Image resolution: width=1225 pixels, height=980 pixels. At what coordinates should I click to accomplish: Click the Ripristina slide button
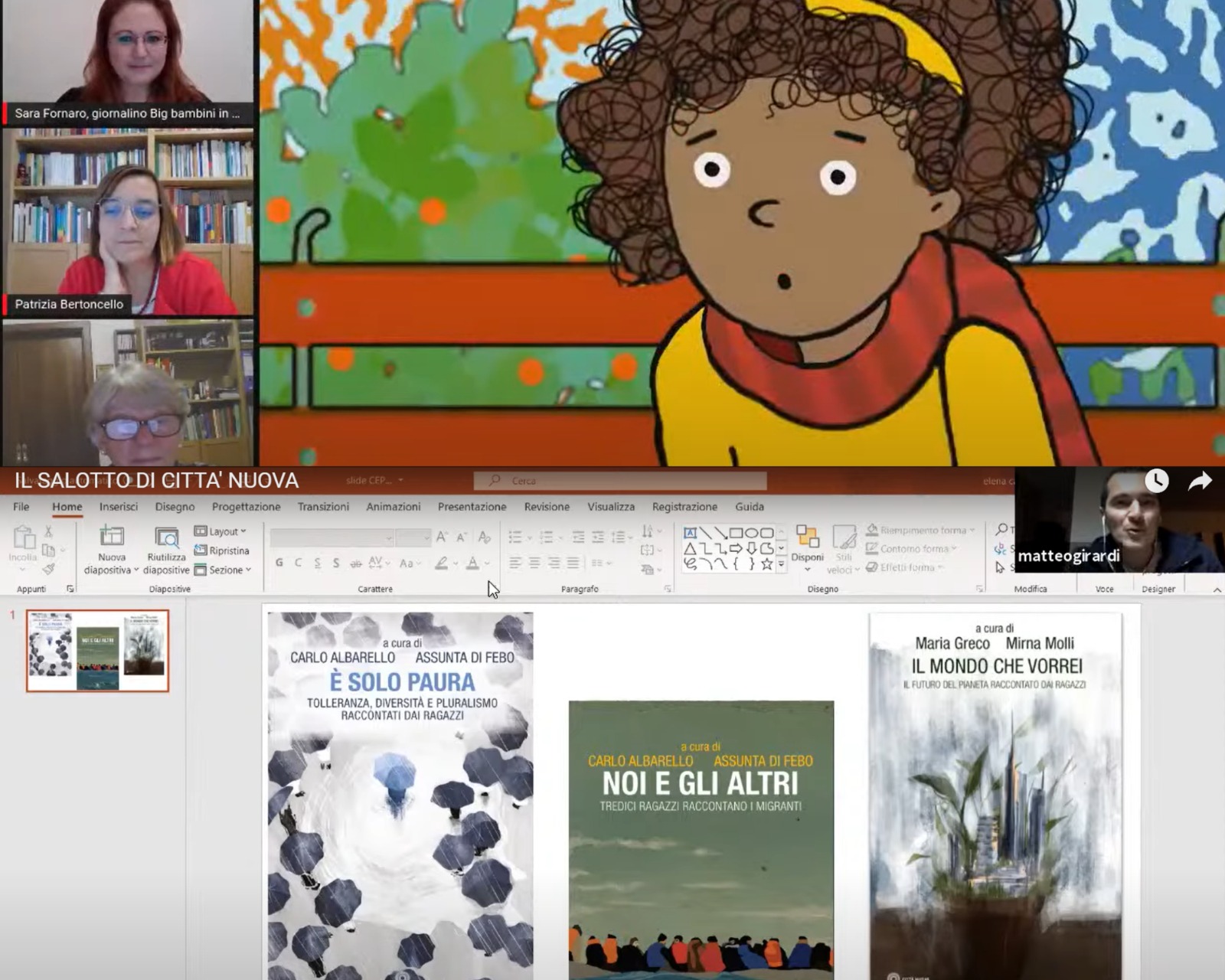(x=222, y=550)
